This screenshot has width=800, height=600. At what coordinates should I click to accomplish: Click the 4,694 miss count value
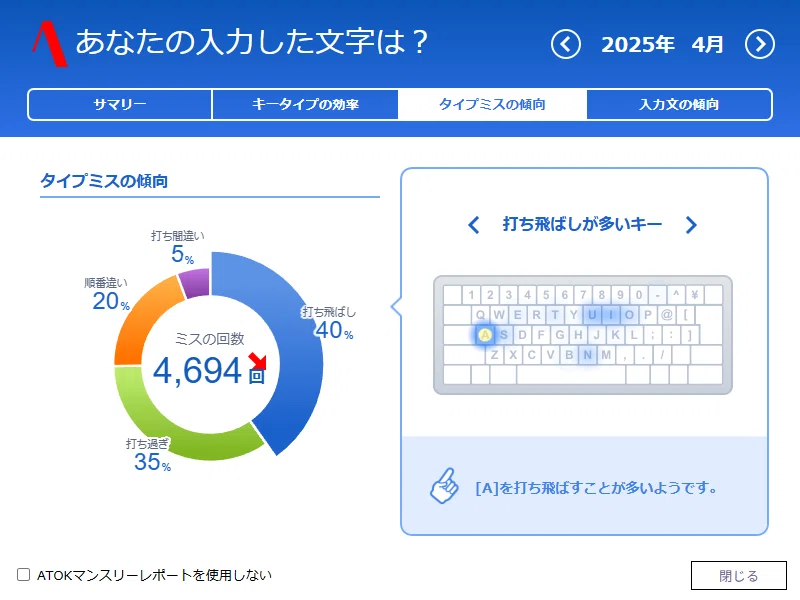click(197, 371)
